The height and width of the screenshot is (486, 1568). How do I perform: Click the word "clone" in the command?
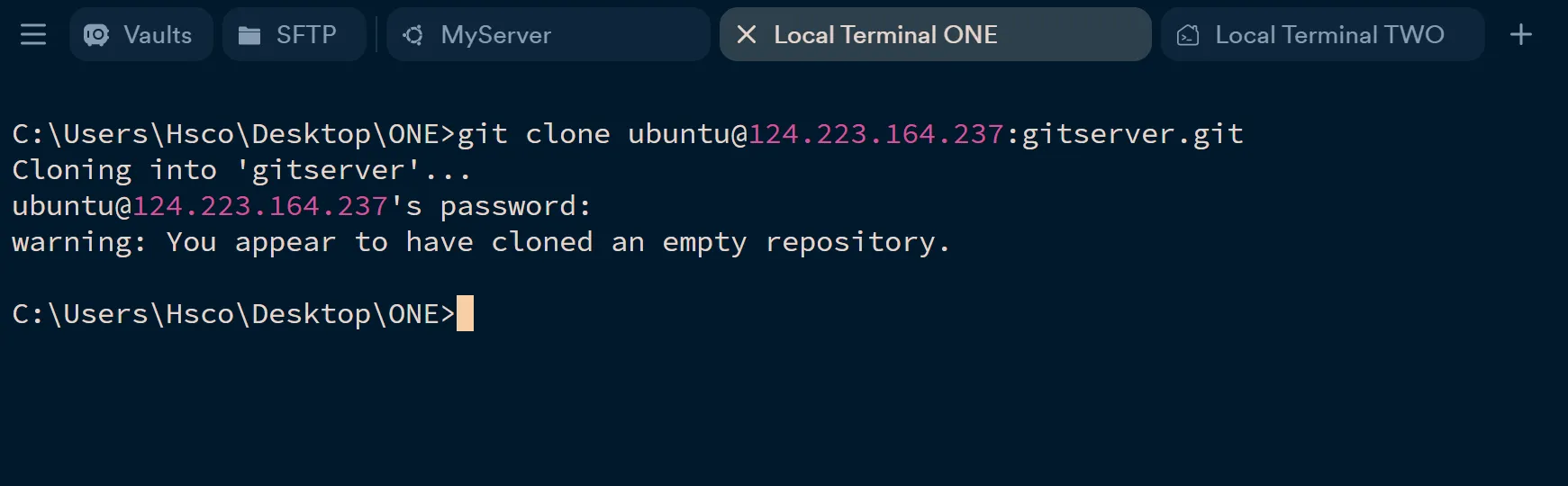567,134
